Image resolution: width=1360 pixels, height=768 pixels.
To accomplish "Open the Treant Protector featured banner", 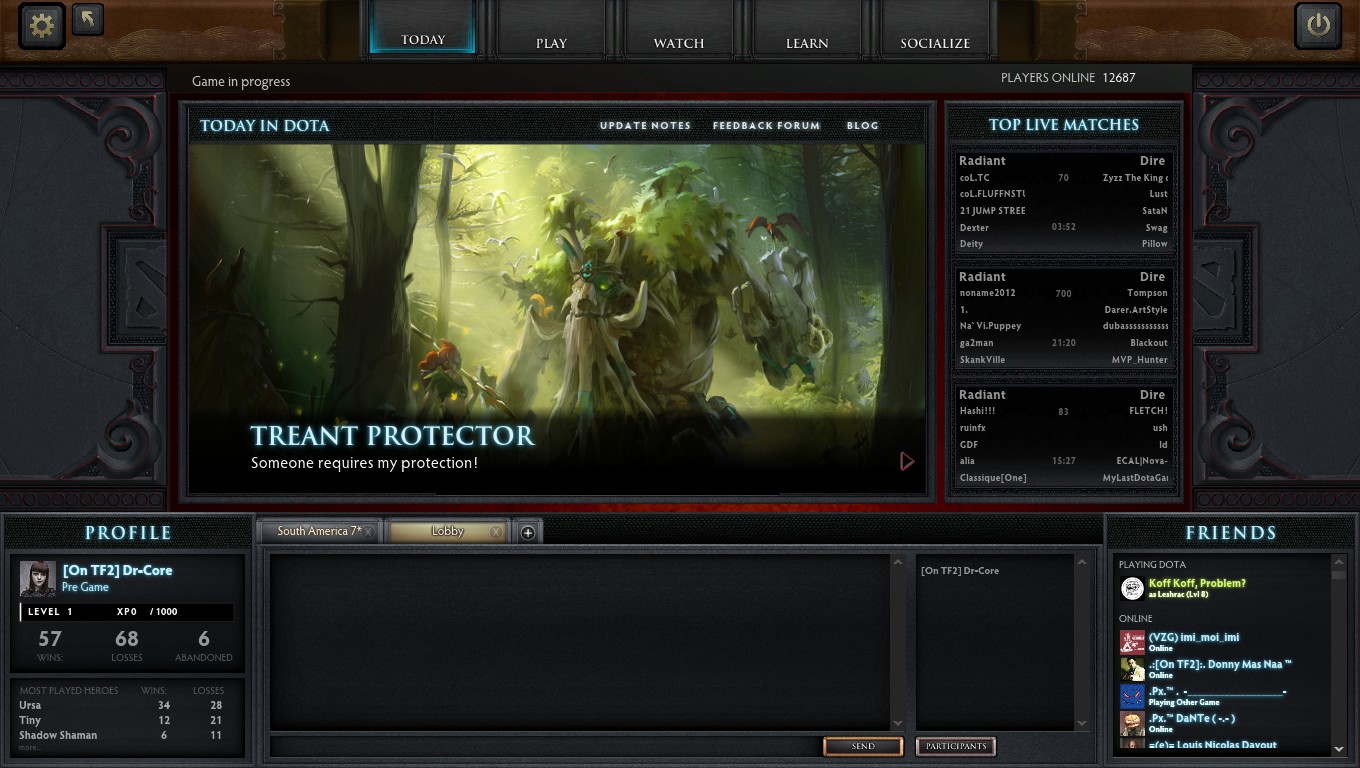I will click(557, 318).
